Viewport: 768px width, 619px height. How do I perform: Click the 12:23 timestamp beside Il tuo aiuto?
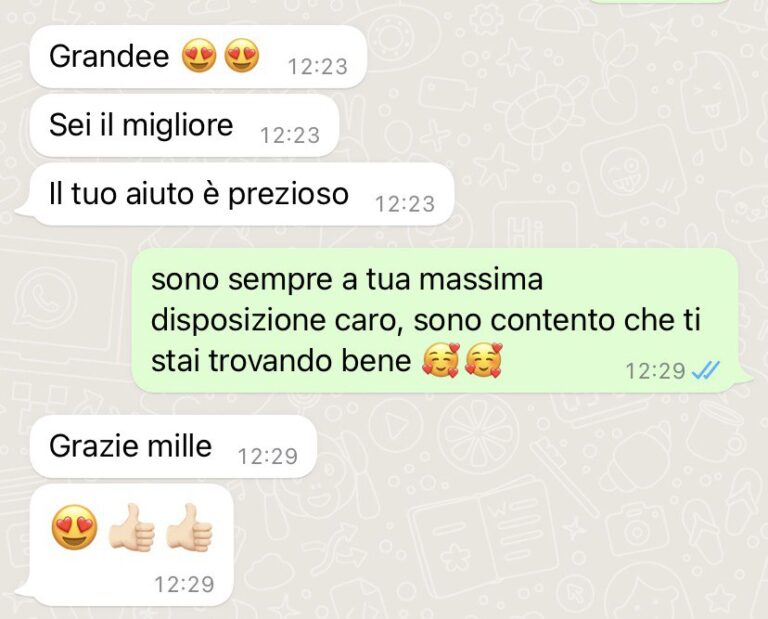pos(405,204)
